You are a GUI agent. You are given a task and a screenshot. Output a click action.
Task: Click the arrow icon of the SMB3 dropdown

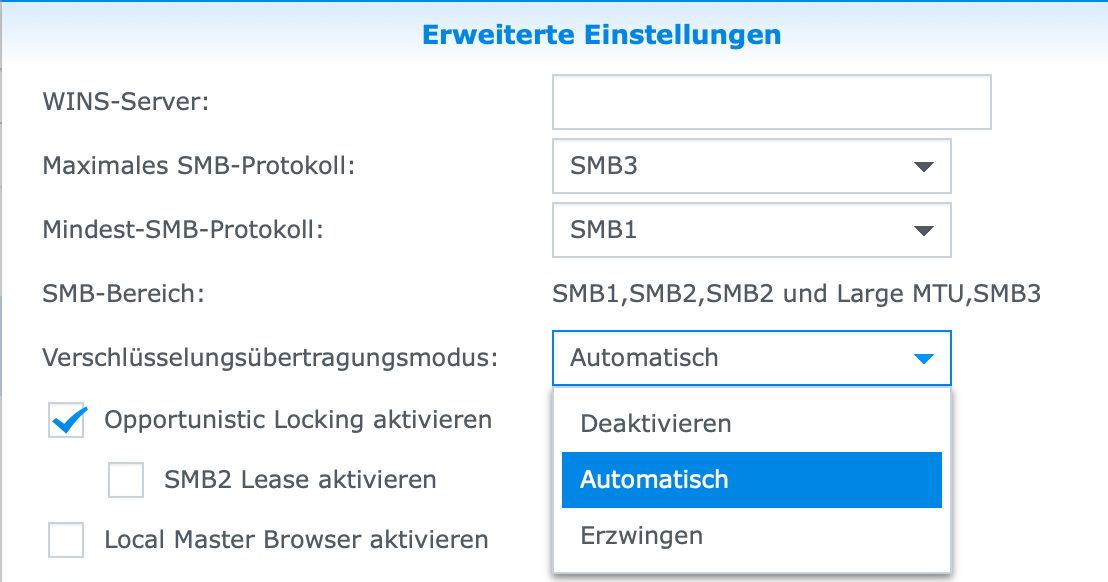coord(923,167)
